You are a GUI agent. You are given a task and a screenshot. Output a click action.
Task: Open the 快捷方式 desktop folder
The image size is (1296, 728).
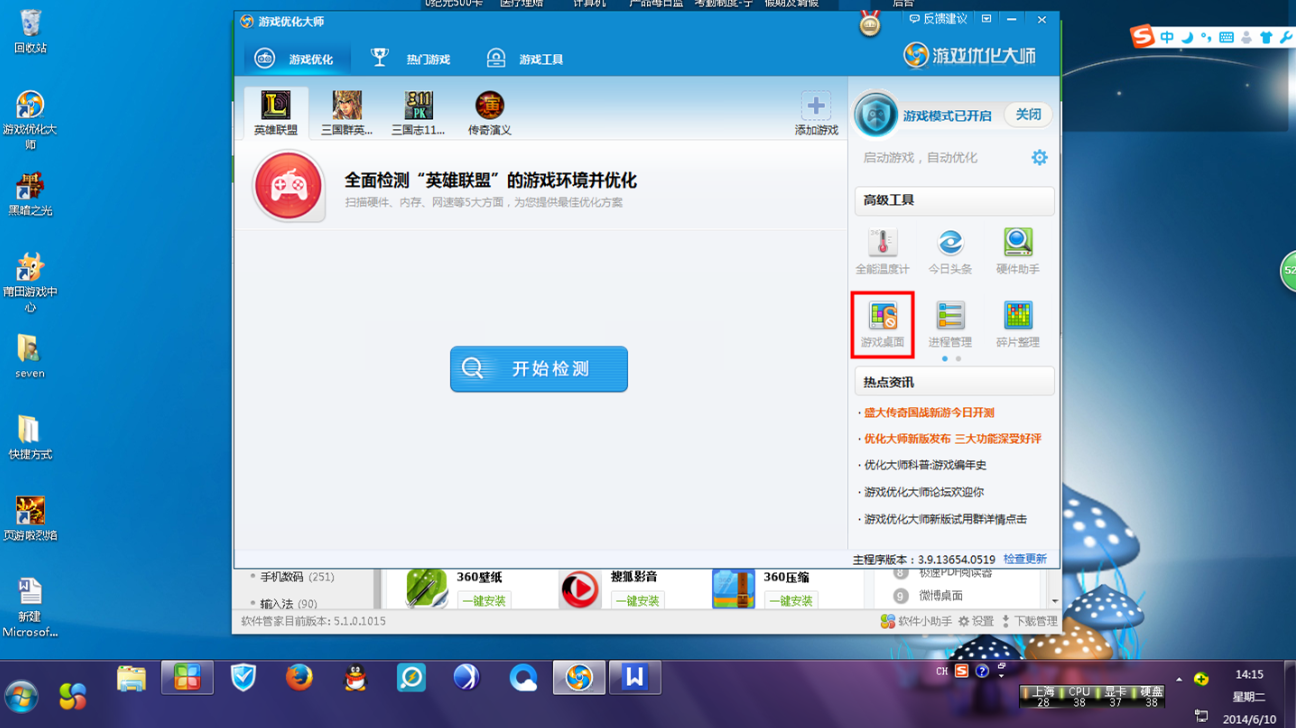tap(30, 437)
